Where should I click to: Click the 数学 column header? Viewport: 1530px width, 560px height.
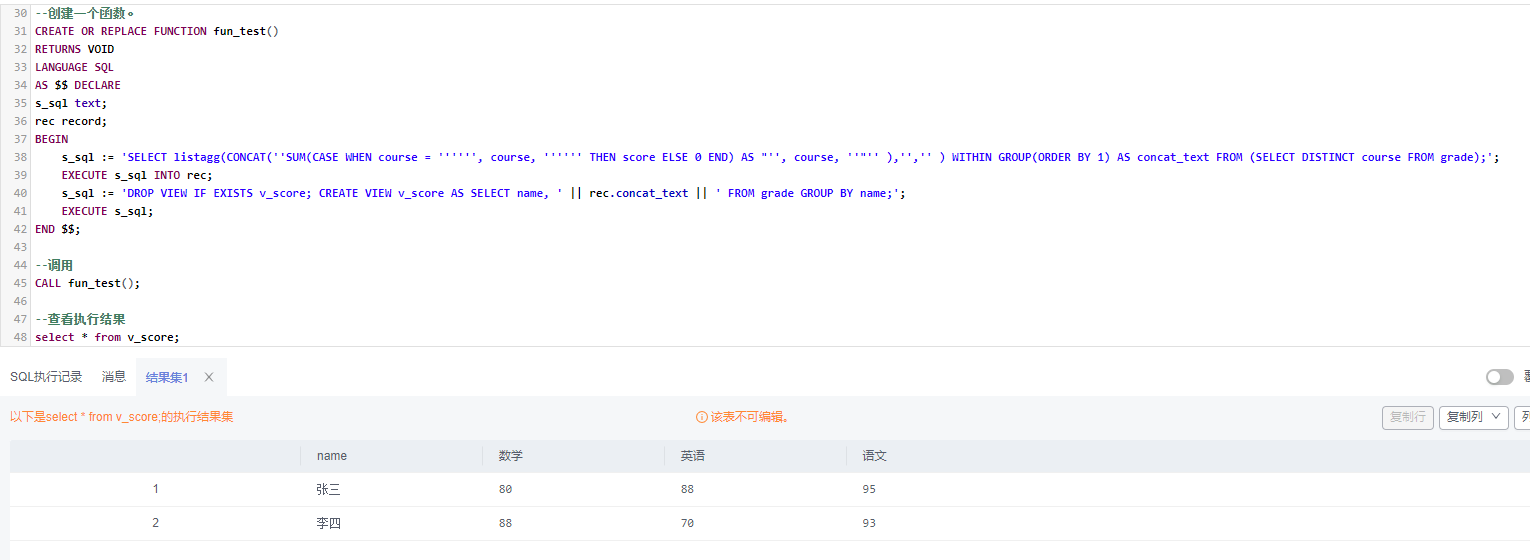(x=511, y=456)
